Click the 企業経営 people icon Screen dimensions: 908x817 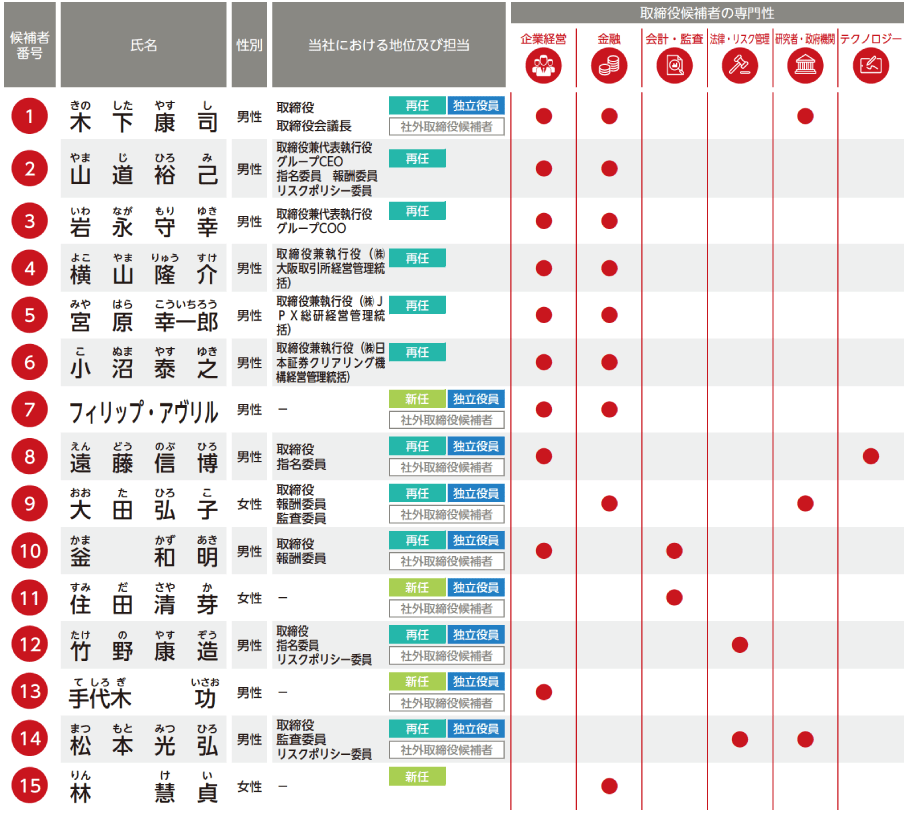point(544,66)
